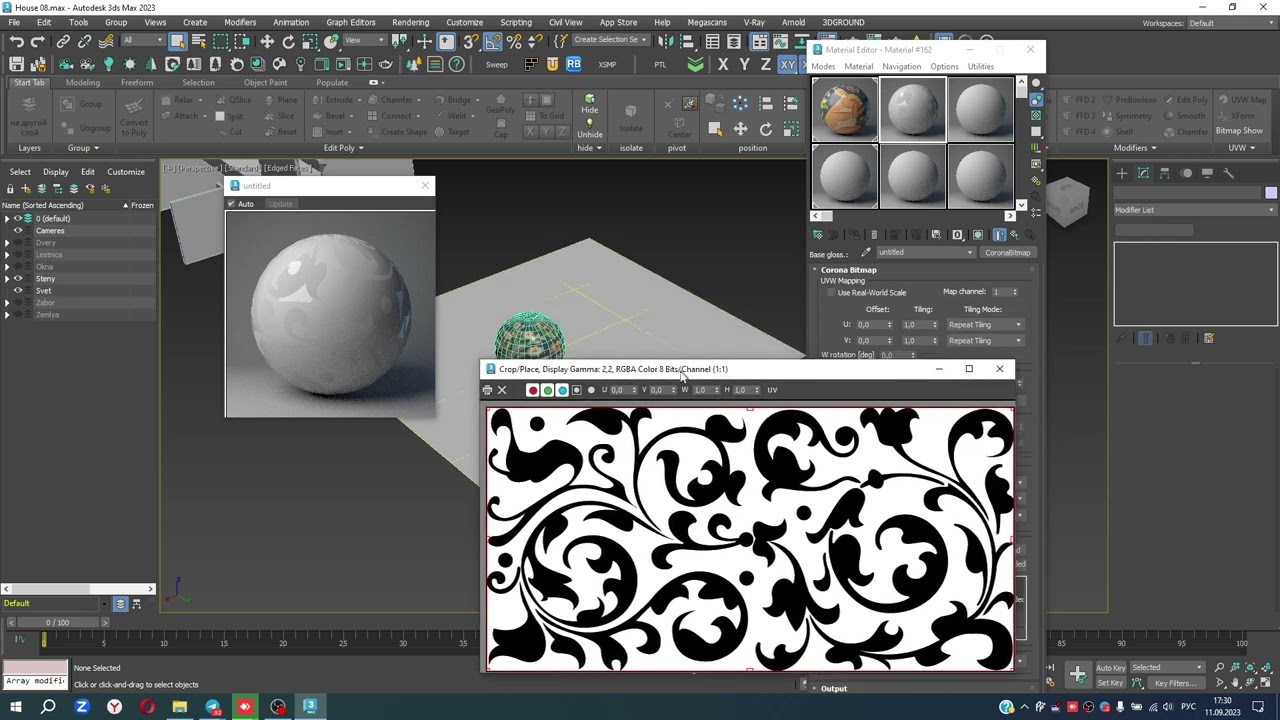Open taskbar search magnifier
This screenshot has width=1280, height=720.
pyautogui.click(x=48, y=707)
